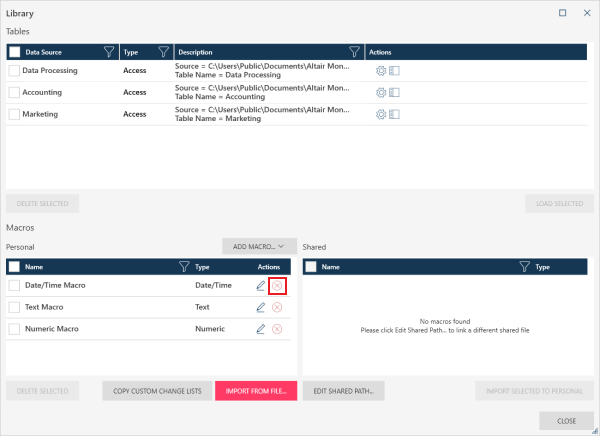This screenshot has height=436, width=600.
Task: Edit the Date/Time Macro with pencil icon
Action: pos(261,286)
